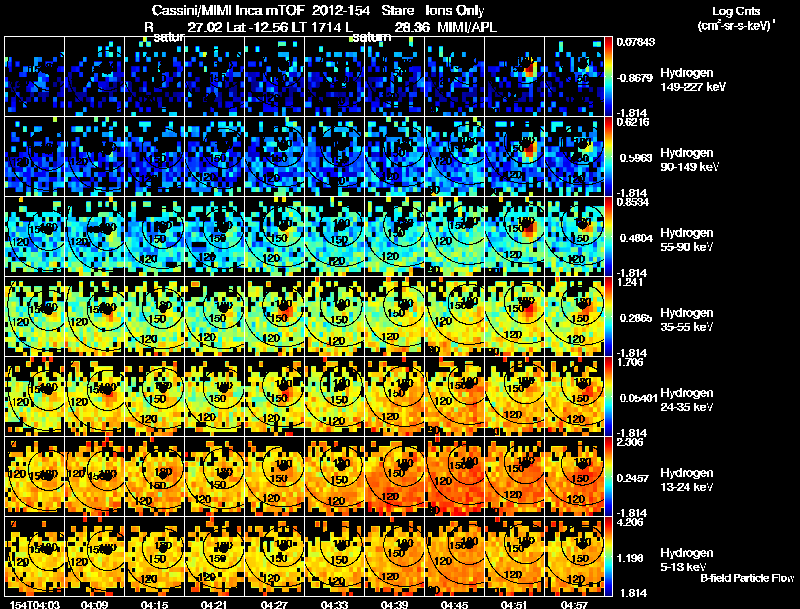Select the 13-24 keV image at 04:39
800x609 pixels.
[x=394, y=476]
